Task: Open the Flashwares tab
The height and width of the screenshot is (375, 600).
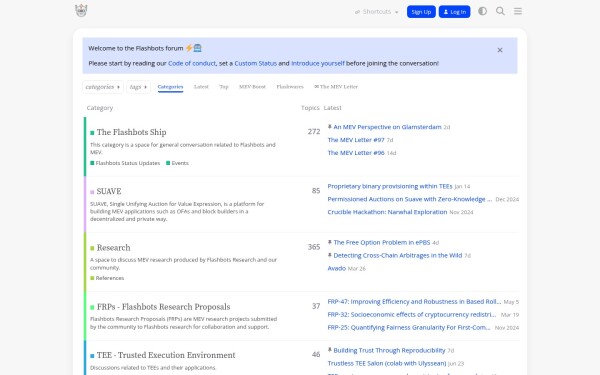Action: click(x=290, y=87)
